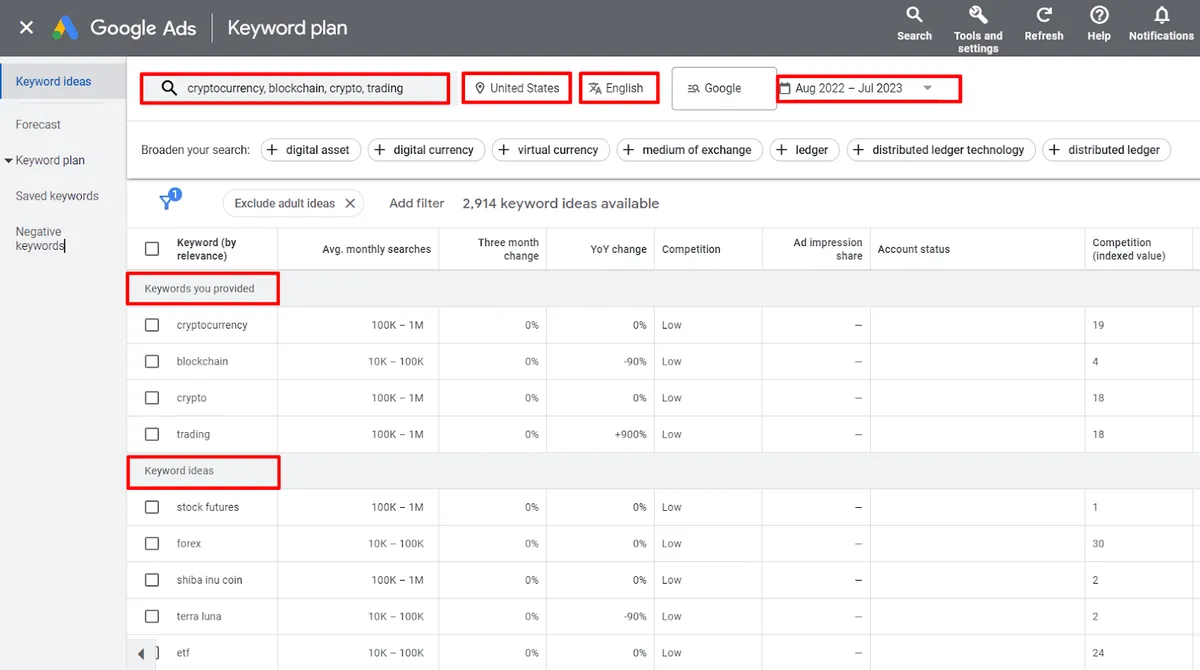Check the blockchain keyword row
The width and height of the screenshot is (1200, 670).
(152, 361)
